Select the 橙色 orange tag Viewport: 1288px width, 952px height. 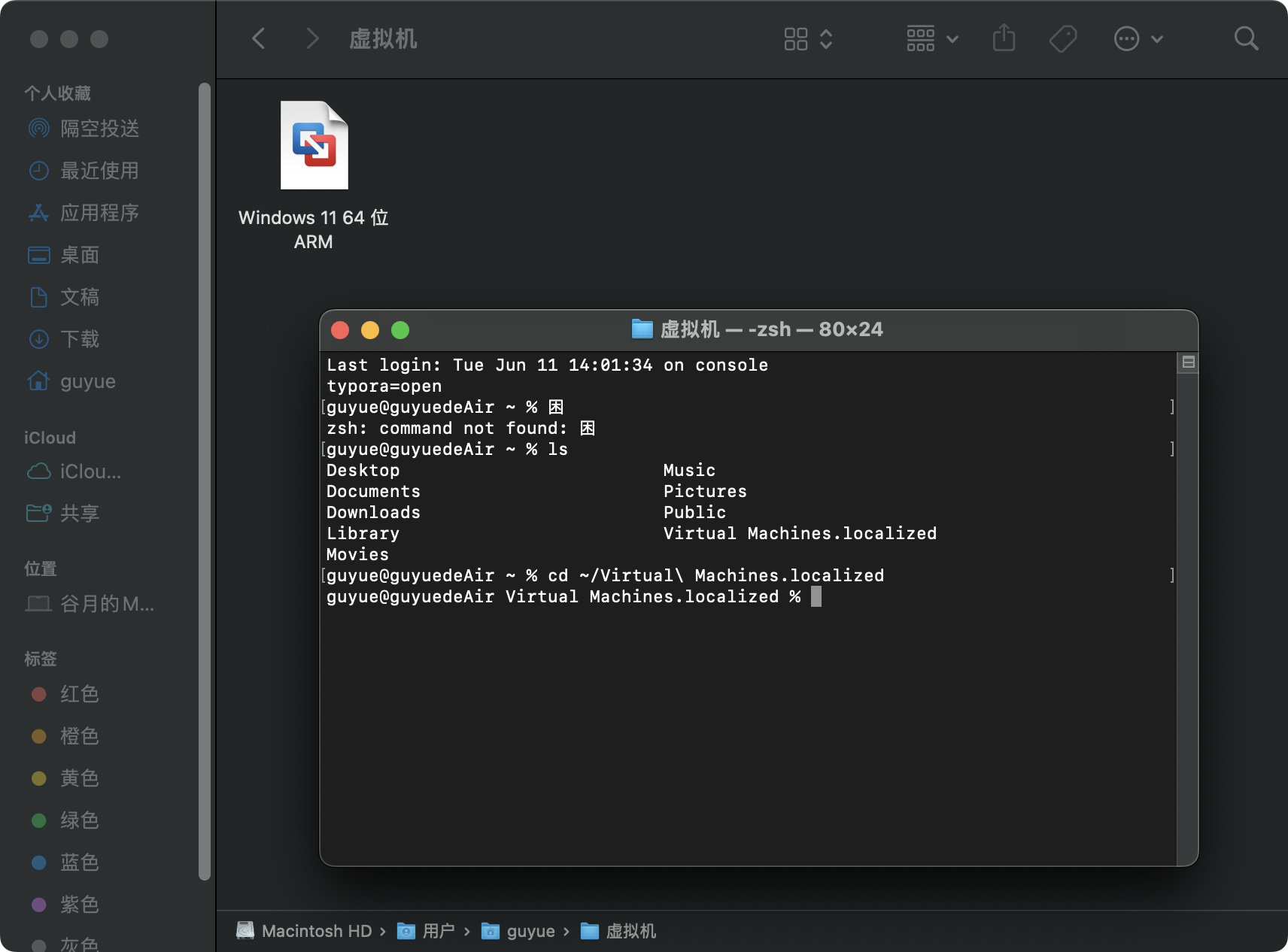(x=65, y=736)
